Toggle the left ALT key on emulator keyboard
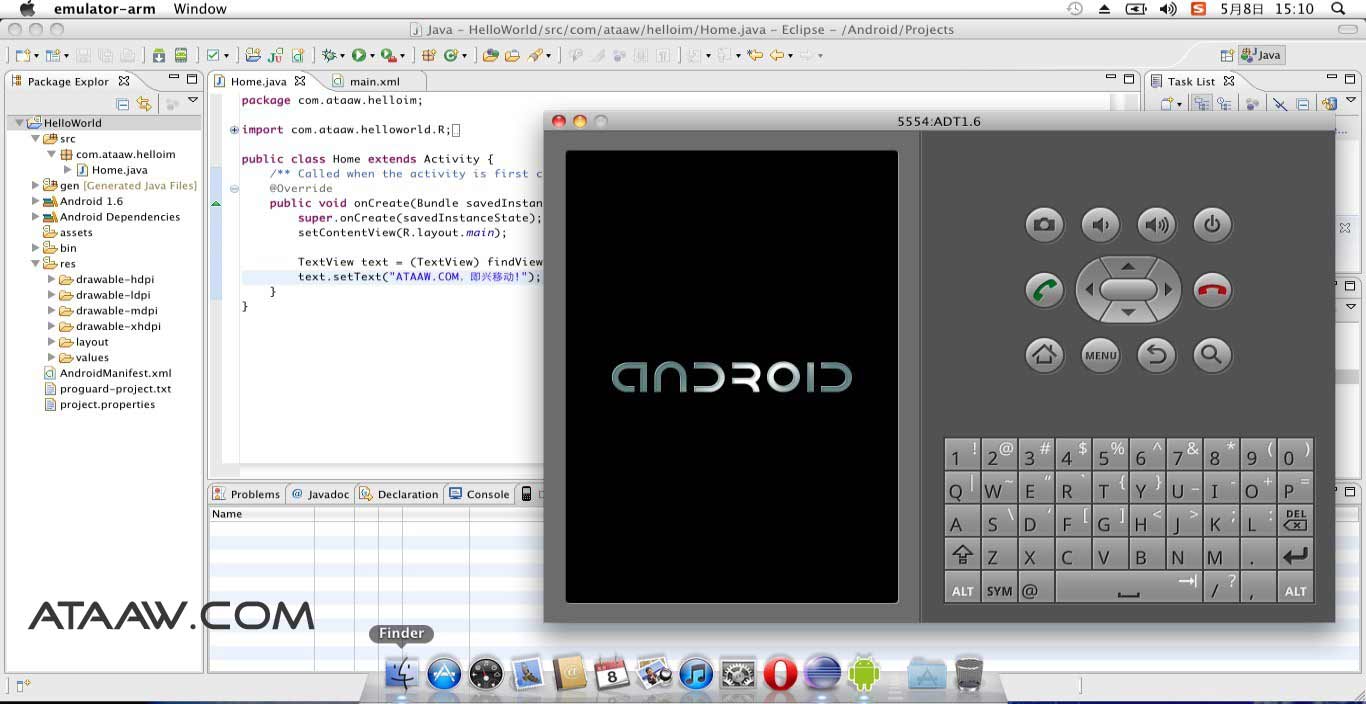 (x=962, y=589)
